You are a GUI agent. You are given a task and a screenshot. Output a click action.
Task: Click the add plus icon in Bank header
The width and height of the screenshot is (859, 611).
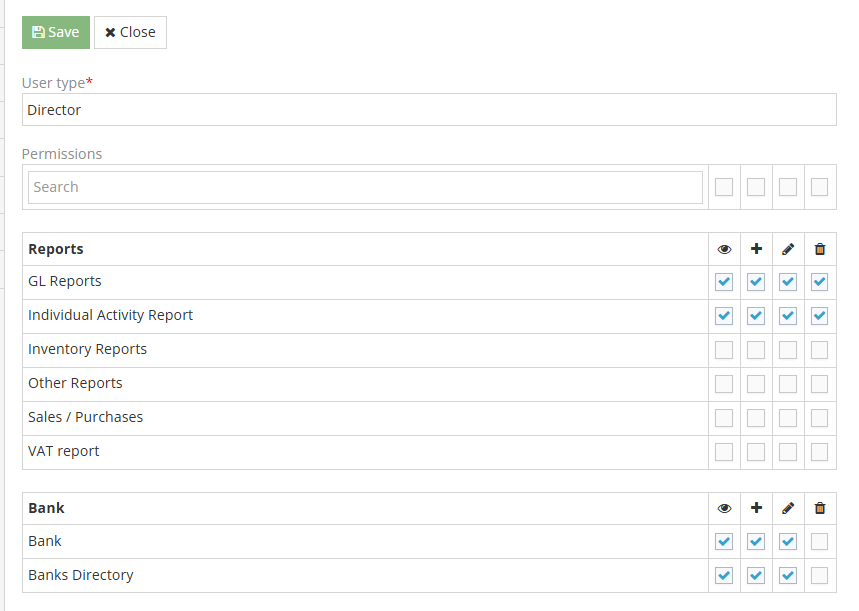(756, 508)
